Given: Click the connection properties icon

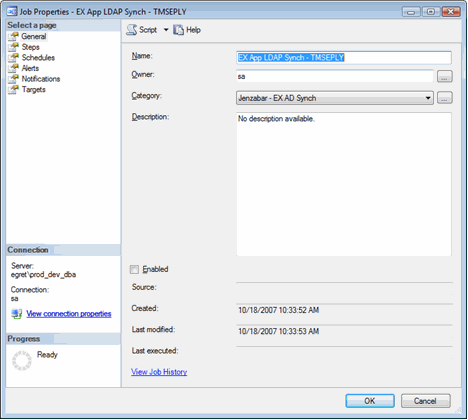Looking at the screenshot, I should (17, 314).
